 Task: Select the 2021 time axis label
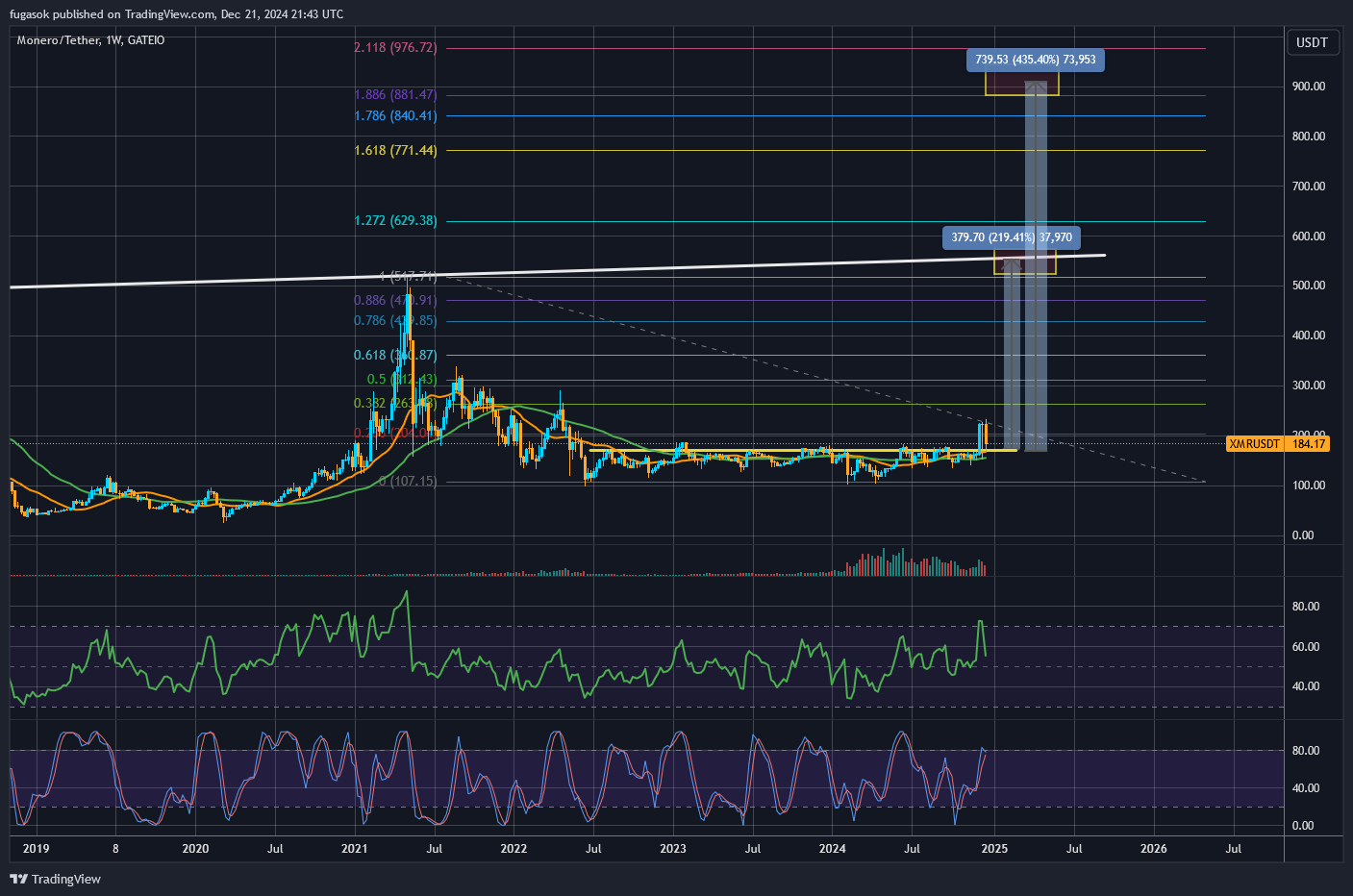pos(355,849)
